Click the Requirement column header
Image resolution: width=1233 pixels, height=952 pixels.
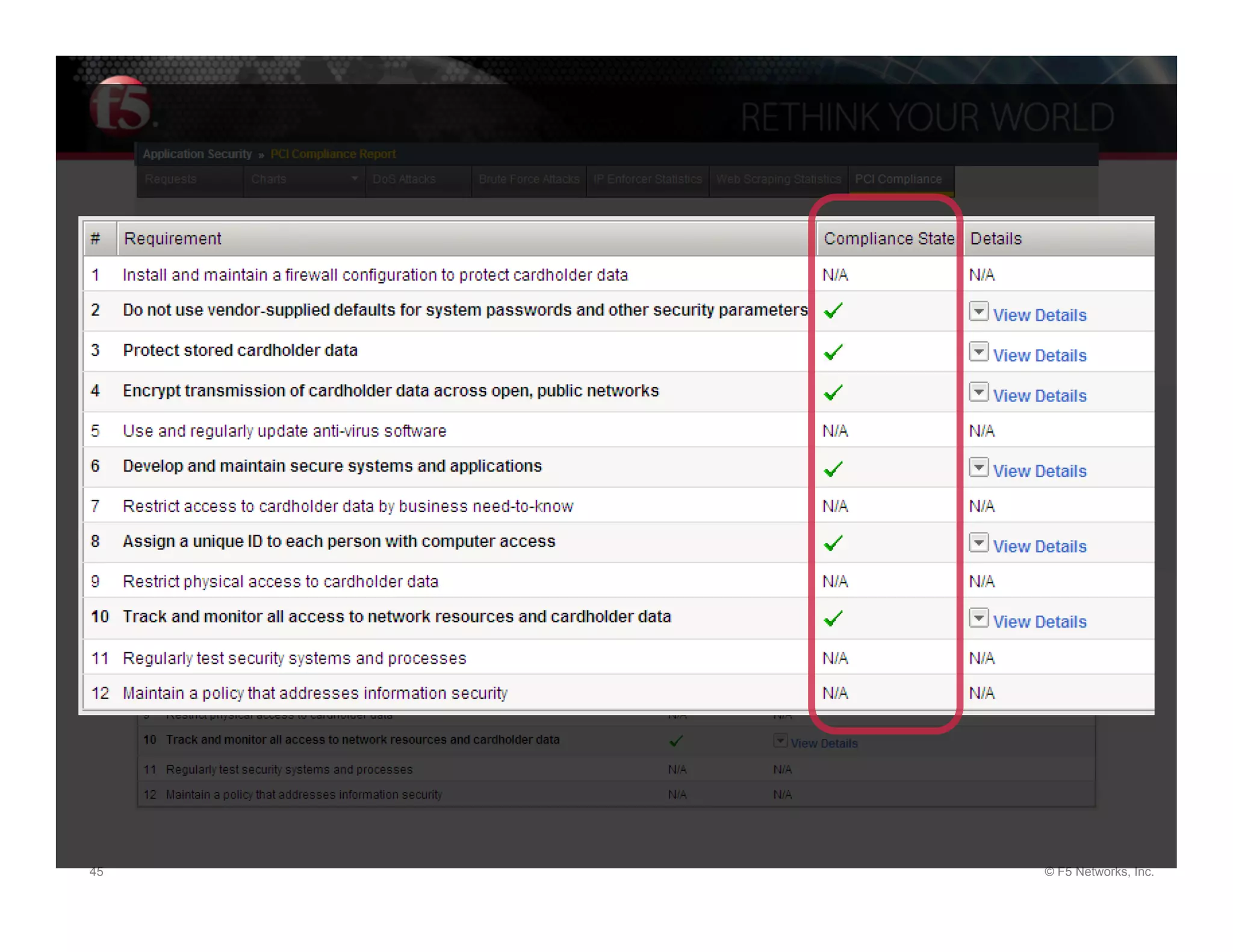(173, 239)
